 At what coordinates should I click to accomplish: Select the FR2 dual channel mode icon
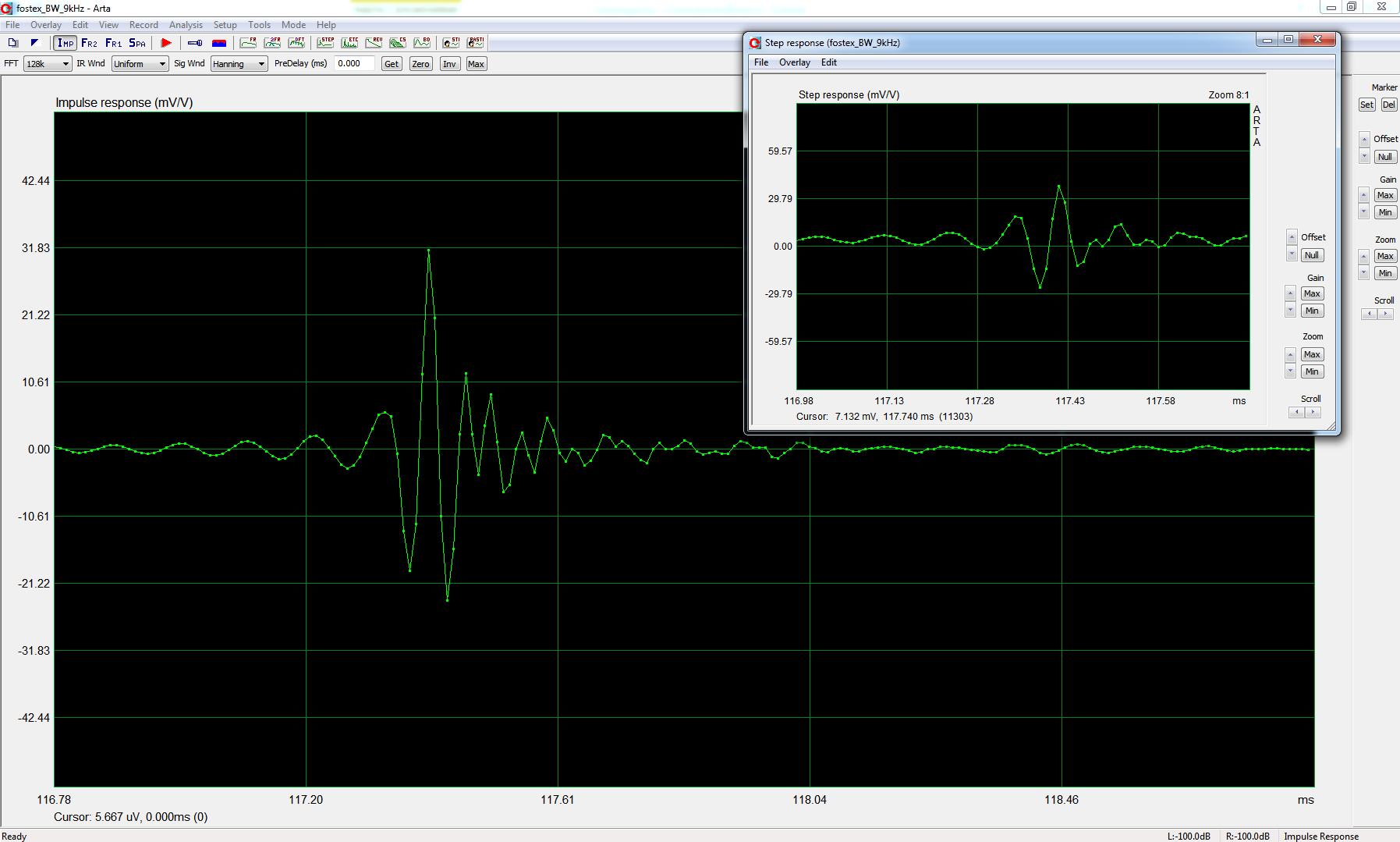[x=90, y=43]
